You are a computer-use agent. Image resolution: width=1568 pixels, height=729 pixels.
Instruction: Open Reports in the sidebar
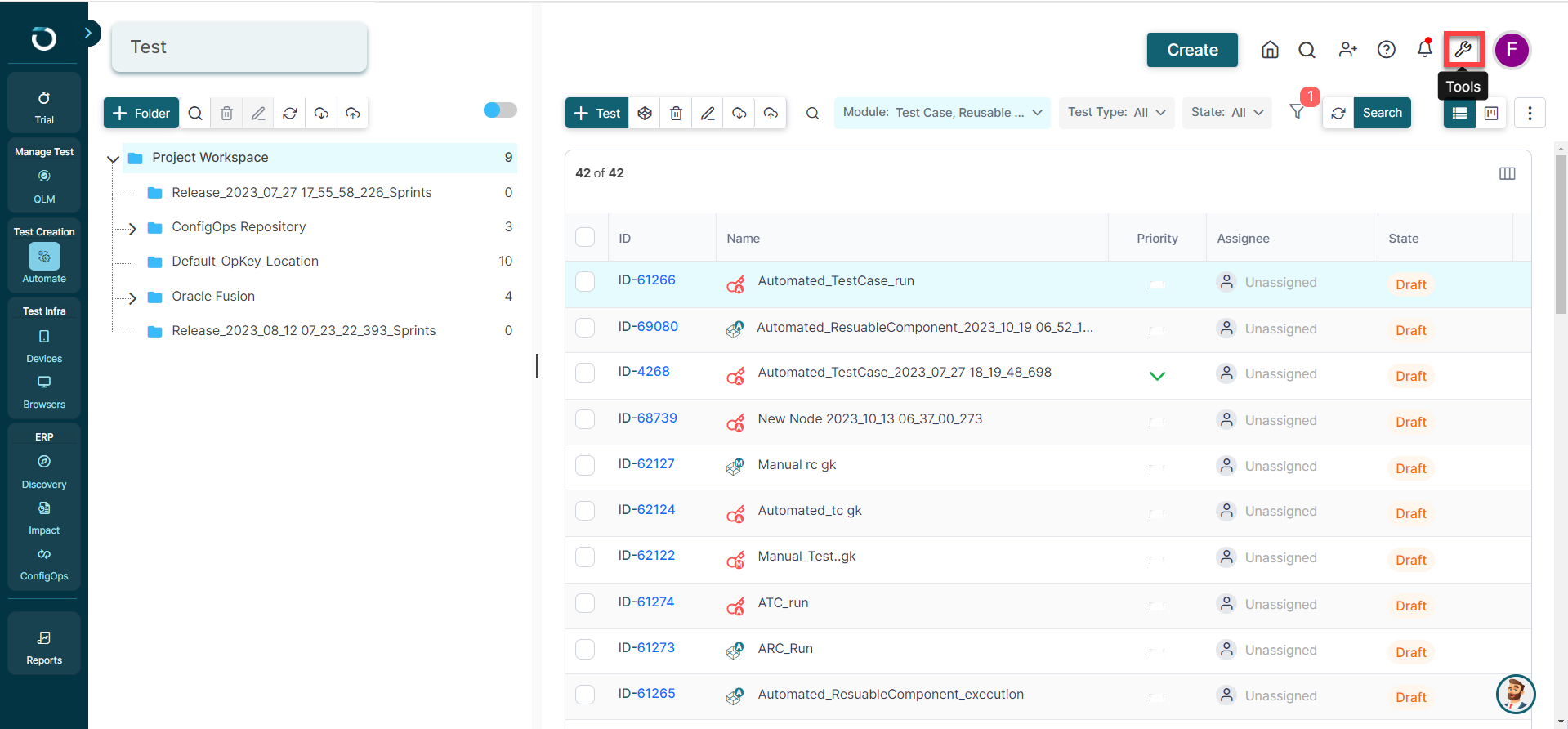tap(44, 647)
